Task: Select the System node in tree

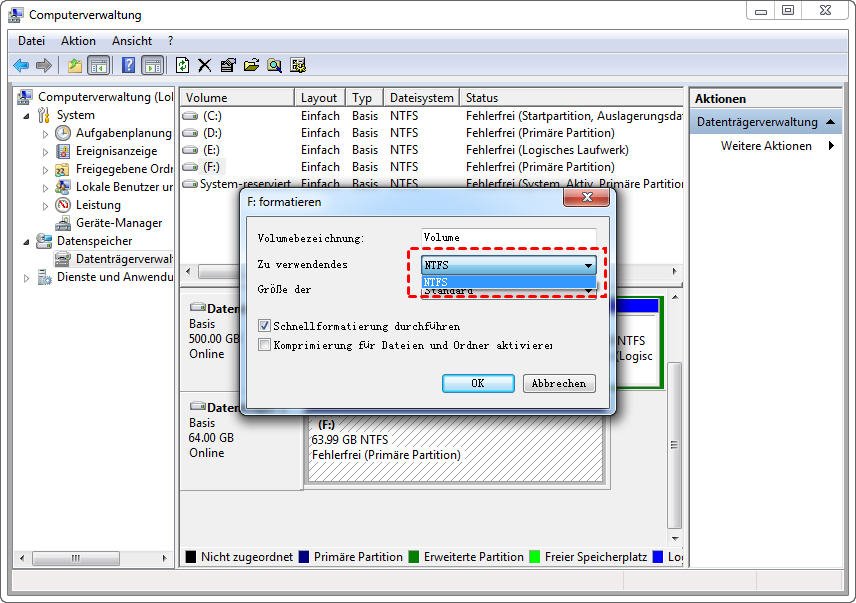Action: tap(75, 115)
